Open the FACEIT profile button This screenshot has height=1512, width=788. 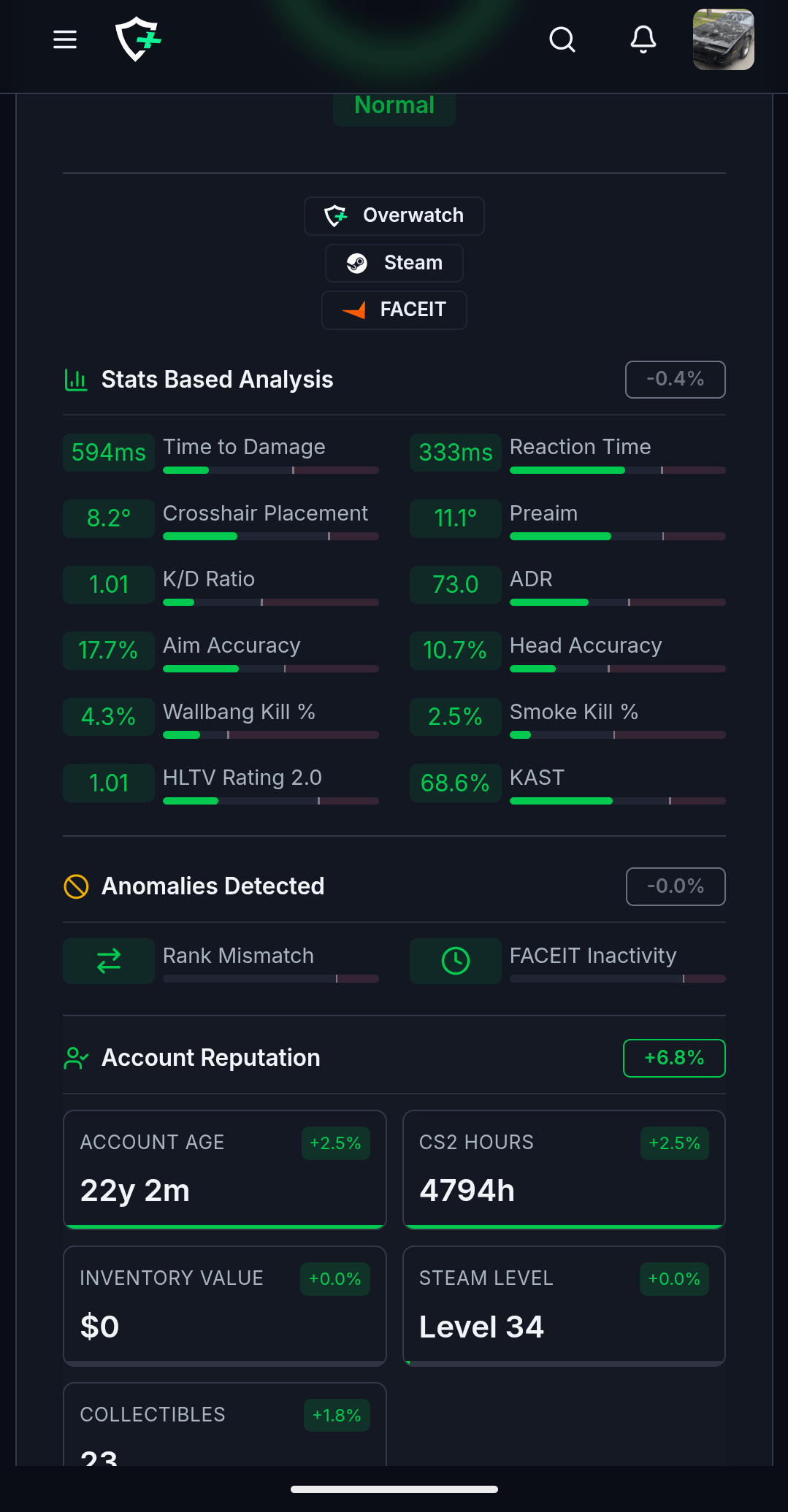coord(394,310)
